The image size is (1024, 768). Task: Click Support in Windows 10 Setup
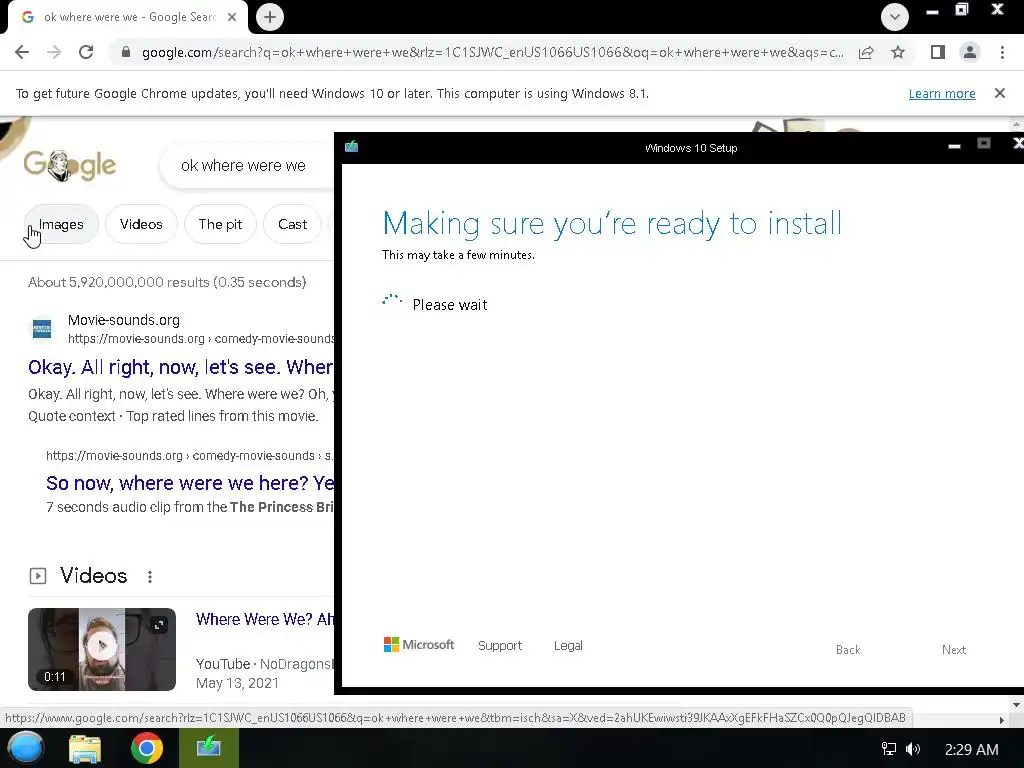500,645
